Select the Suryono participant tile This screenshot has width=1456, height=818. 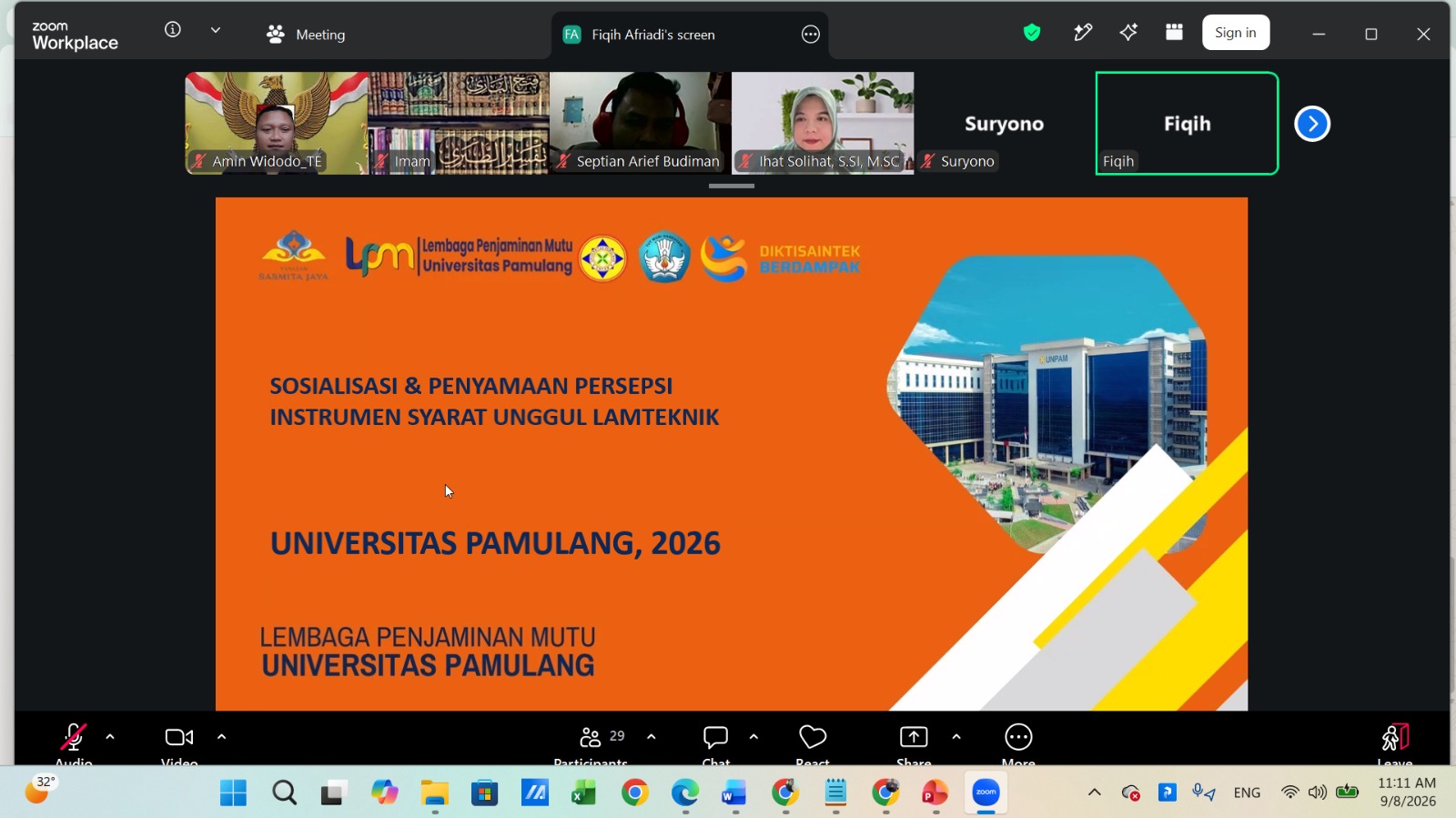(1005, 123)
